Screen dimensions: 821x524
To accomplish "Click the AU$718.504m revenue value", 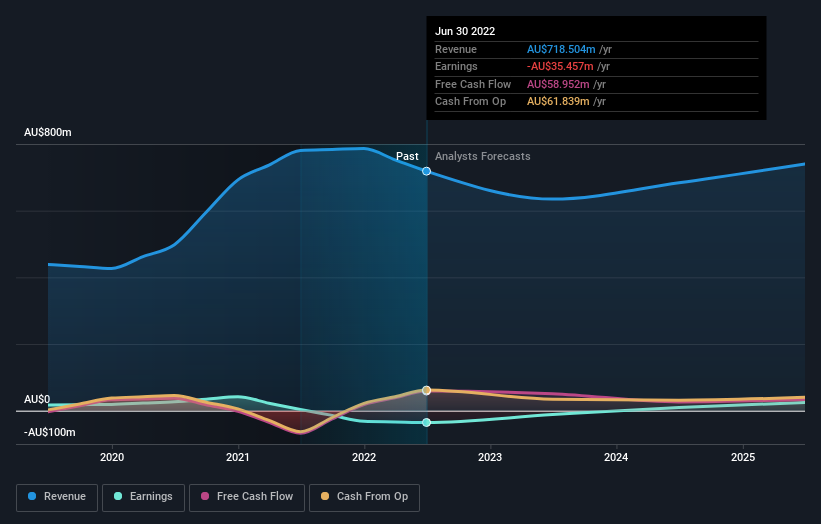I will coord(561,49).
